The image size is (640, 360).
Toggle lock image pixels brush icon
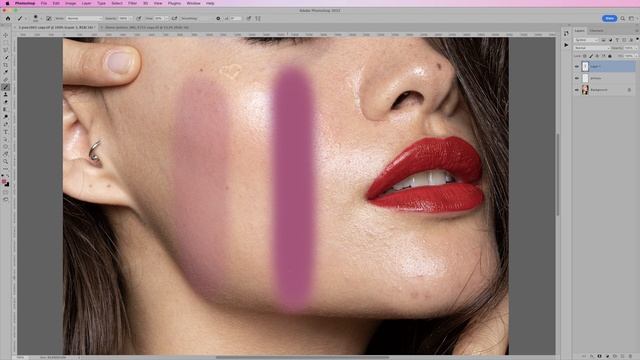[x=591, y=56]
